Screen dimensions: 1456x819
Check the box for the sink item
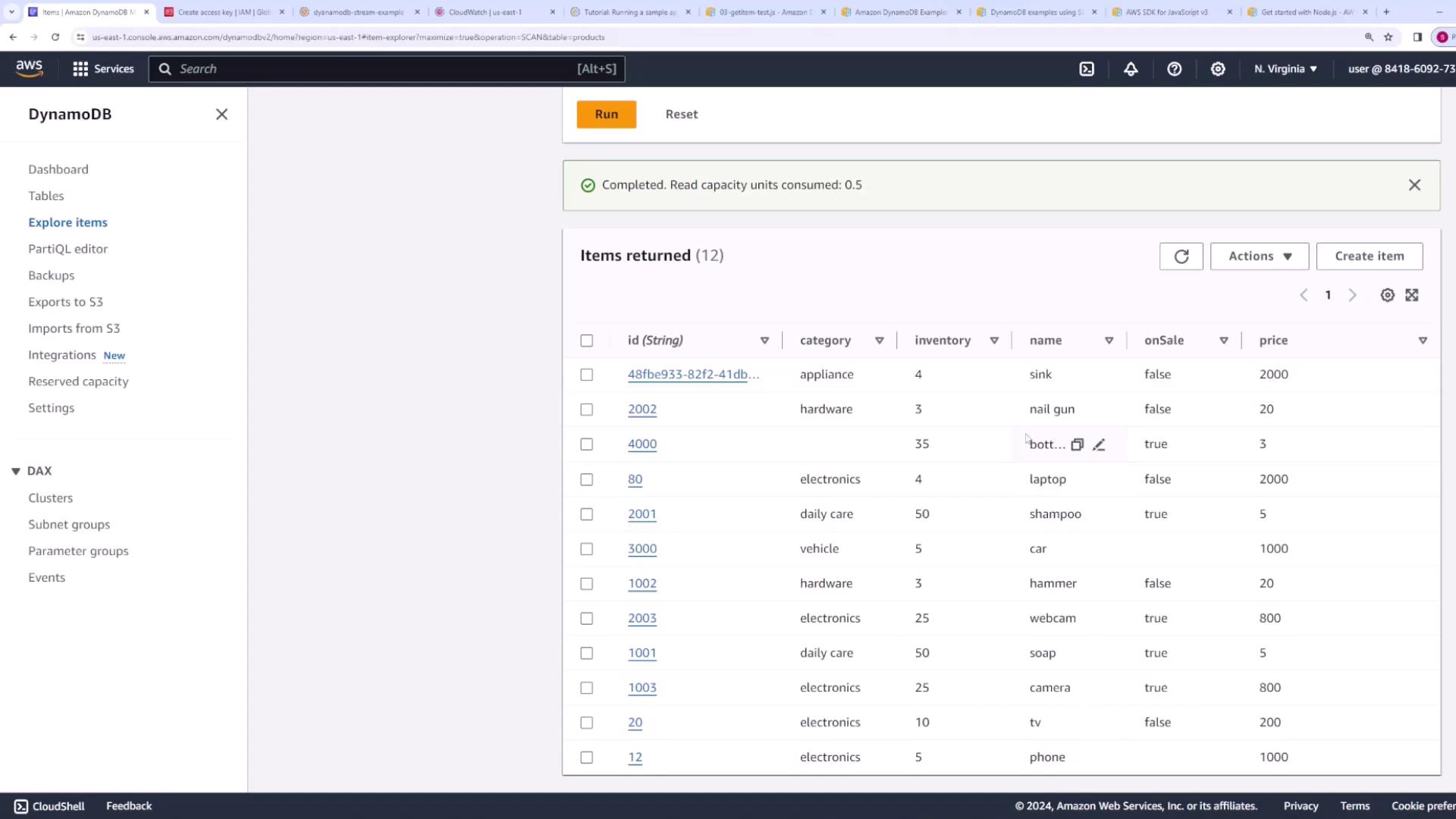tap(586, 375)
